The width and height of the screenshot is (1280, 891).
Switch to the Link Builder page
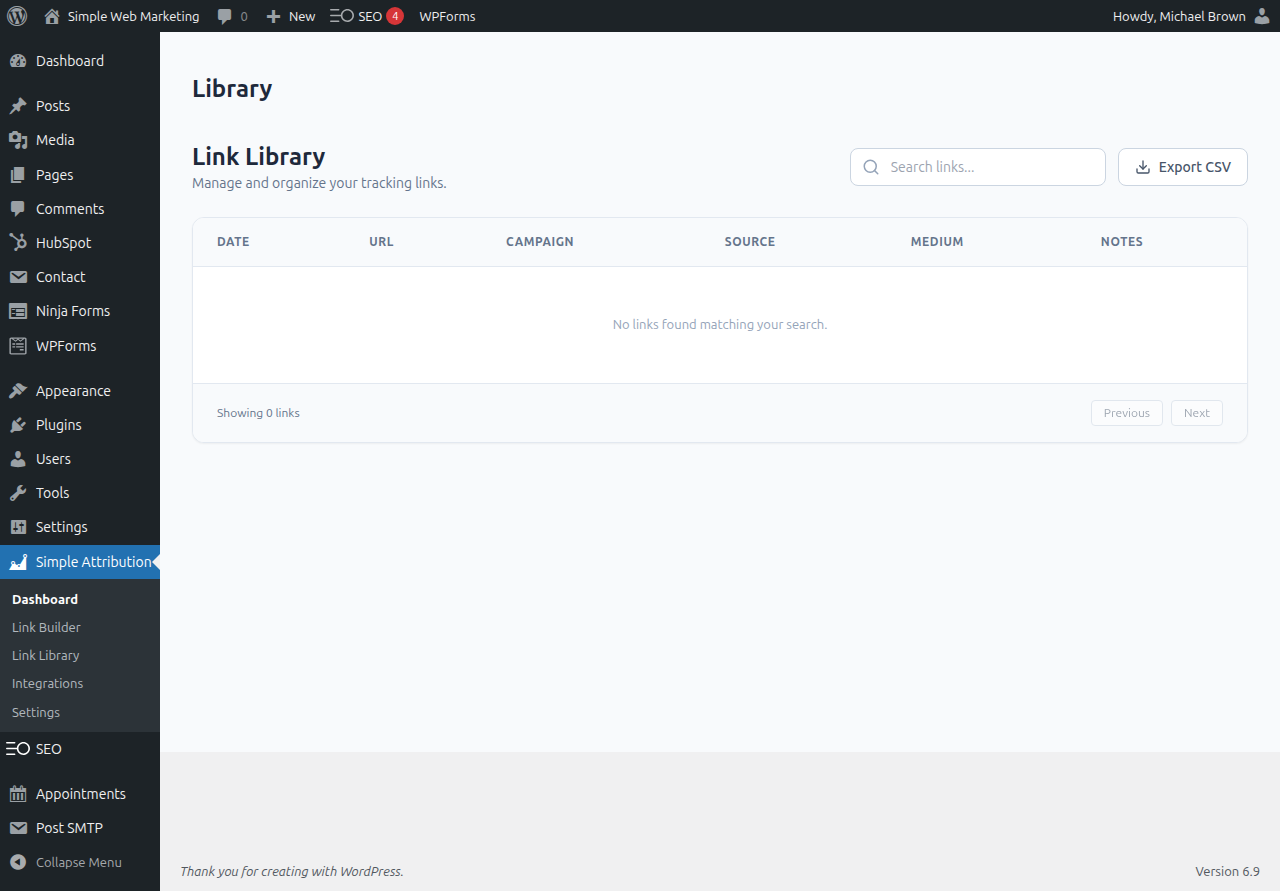pyautogui.click(x=46, y=627)
